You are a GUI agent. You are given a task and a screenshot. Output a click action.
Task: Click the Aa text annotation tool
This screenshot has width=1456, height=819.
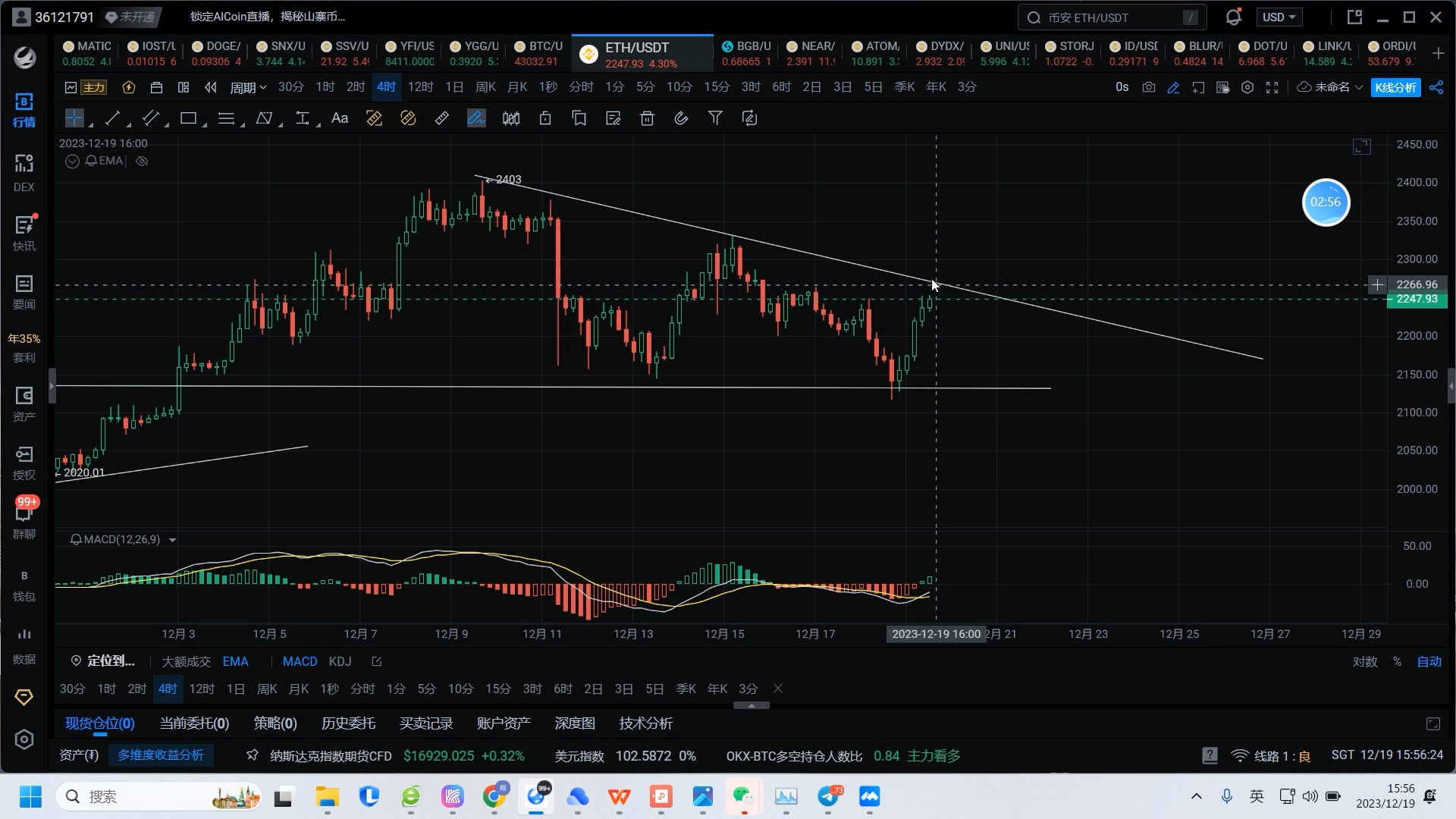click(x=340, y=118)
